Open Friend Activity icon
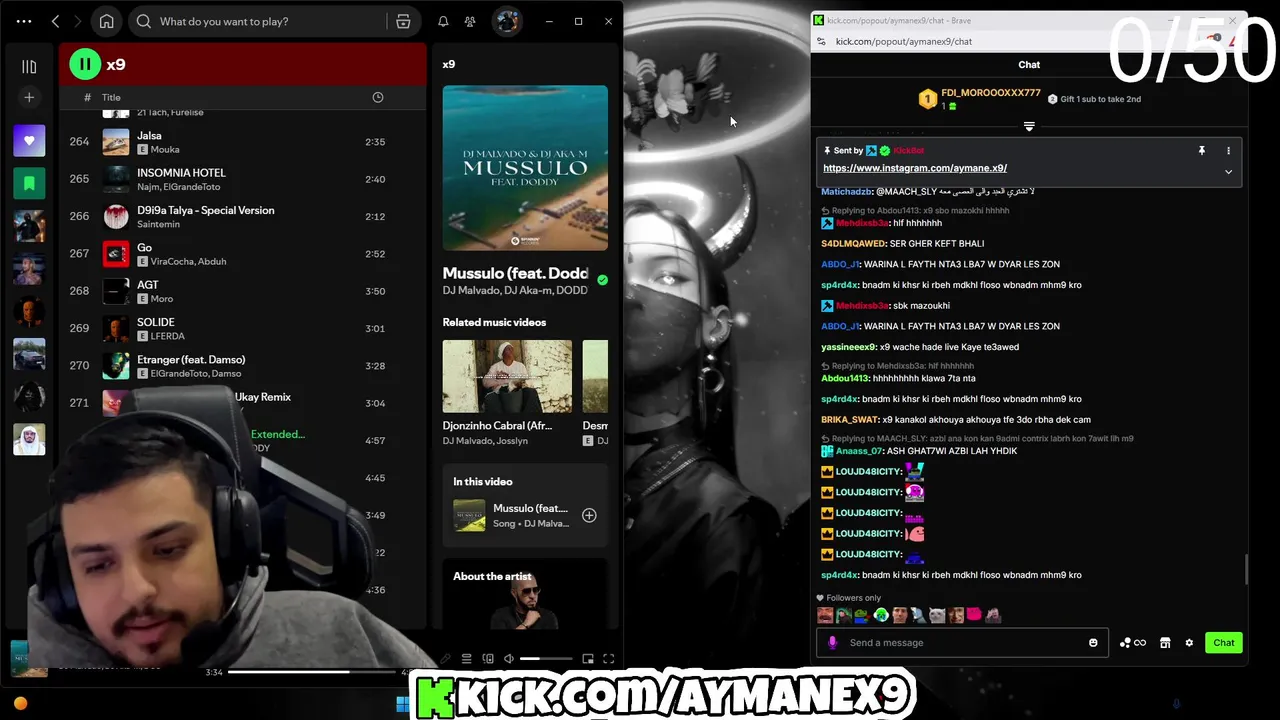Viewport: 1280px width, 720px height. click(470, 21)
